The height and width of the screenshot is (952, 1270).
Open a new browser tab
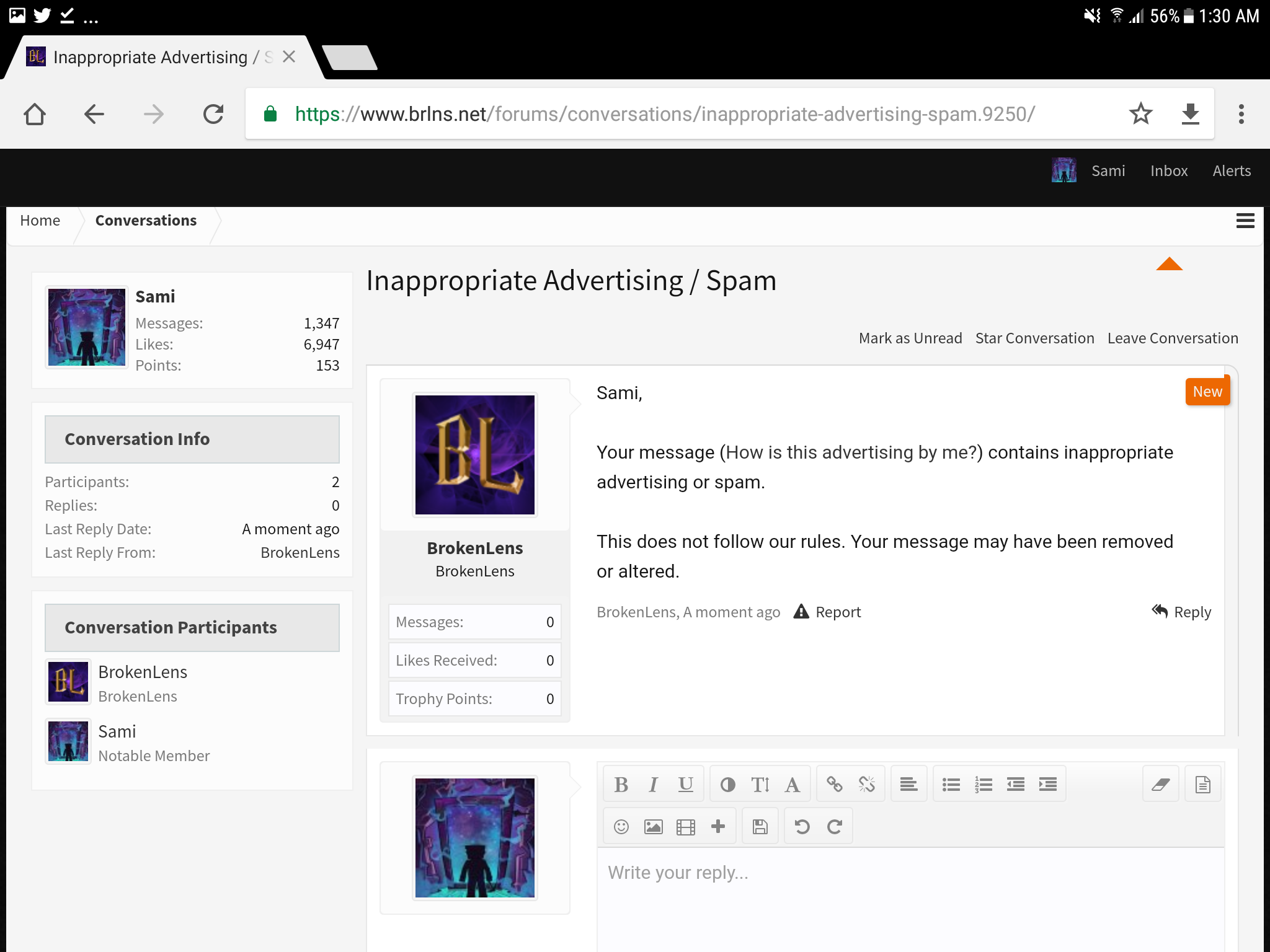(x=350, y=58)
